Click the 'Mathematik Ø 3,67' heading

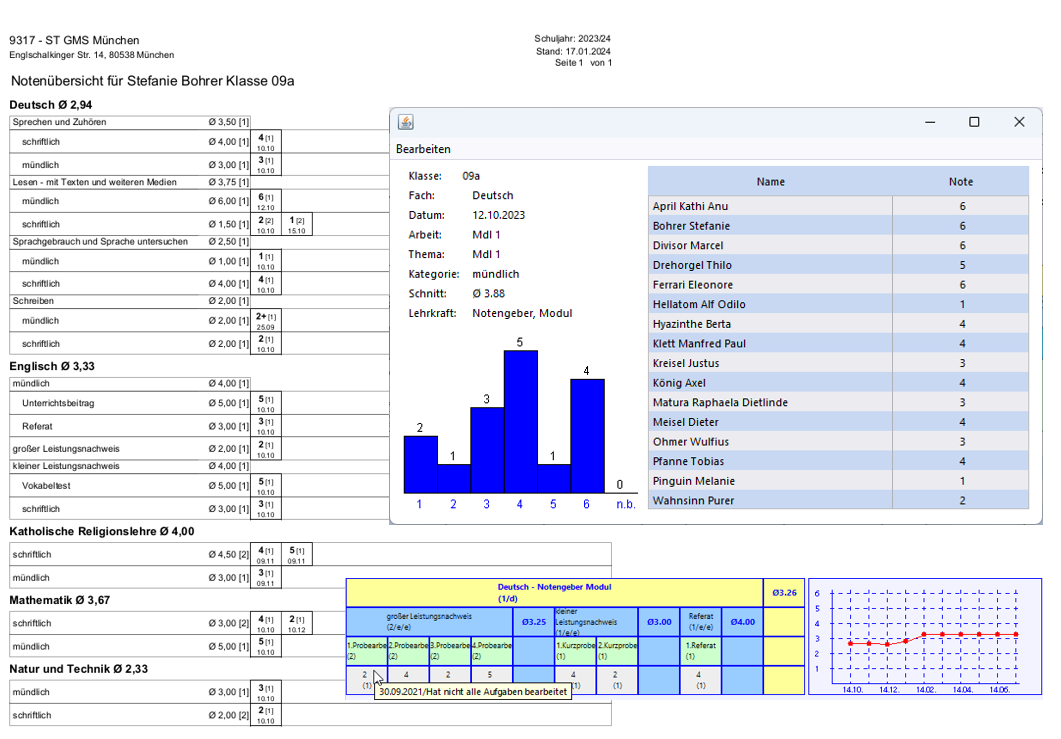click(x=60, y=600)
